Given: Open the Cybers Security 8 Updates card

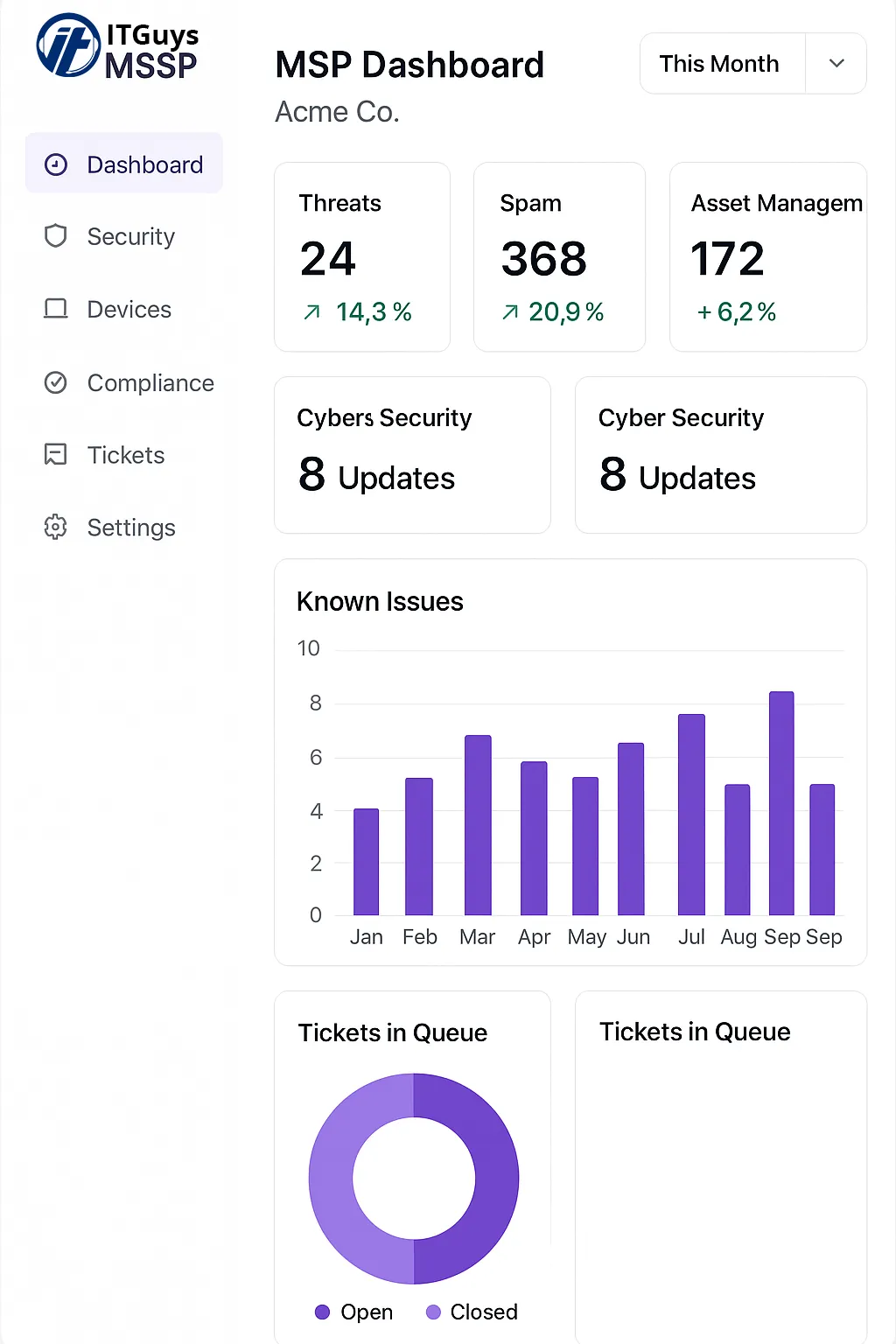Looking at the screenshot, I should pos(412,455).
